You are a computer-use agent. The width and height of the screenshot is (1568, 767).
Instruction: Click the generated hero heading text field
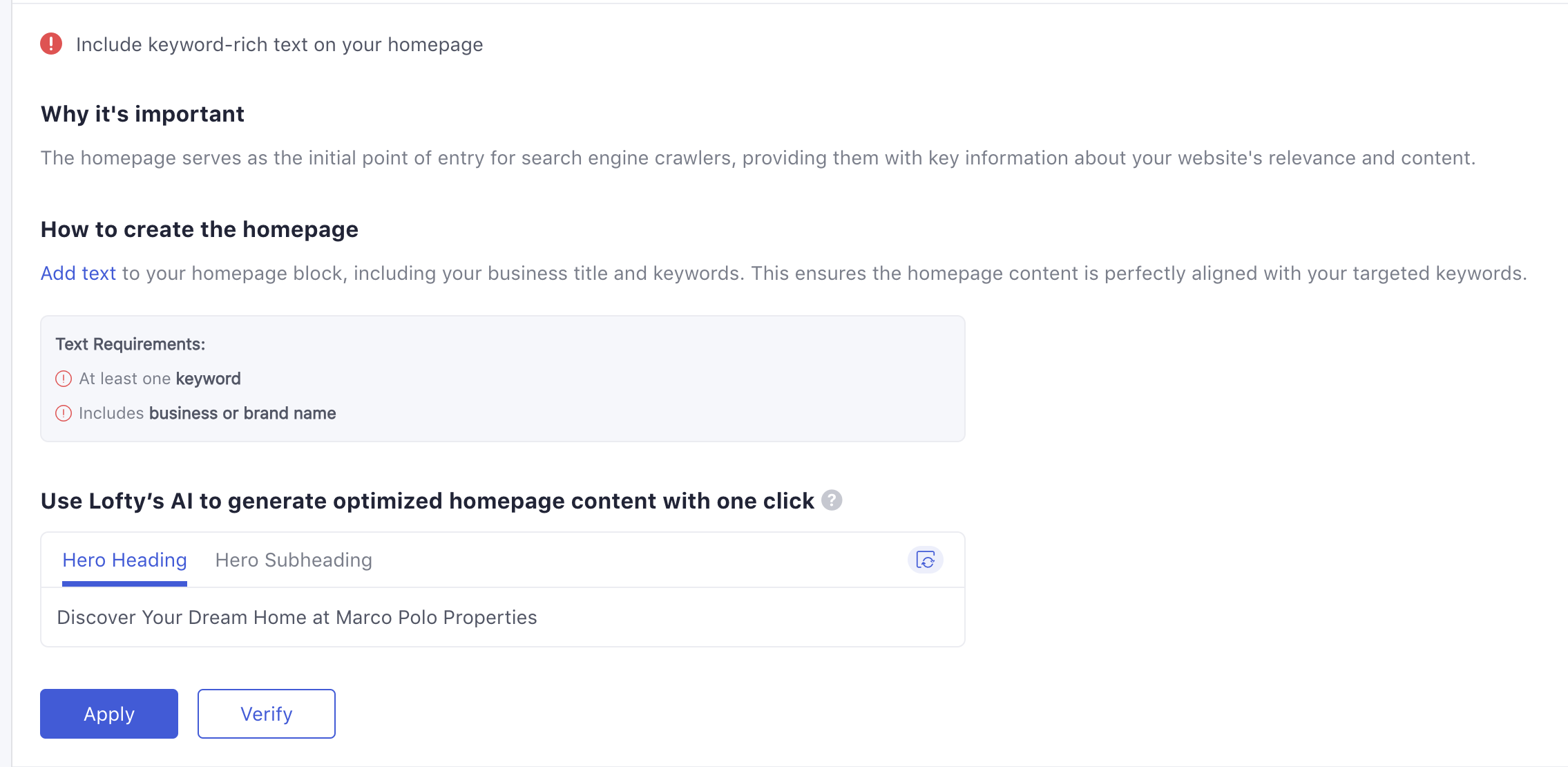[x=503, y=617]
